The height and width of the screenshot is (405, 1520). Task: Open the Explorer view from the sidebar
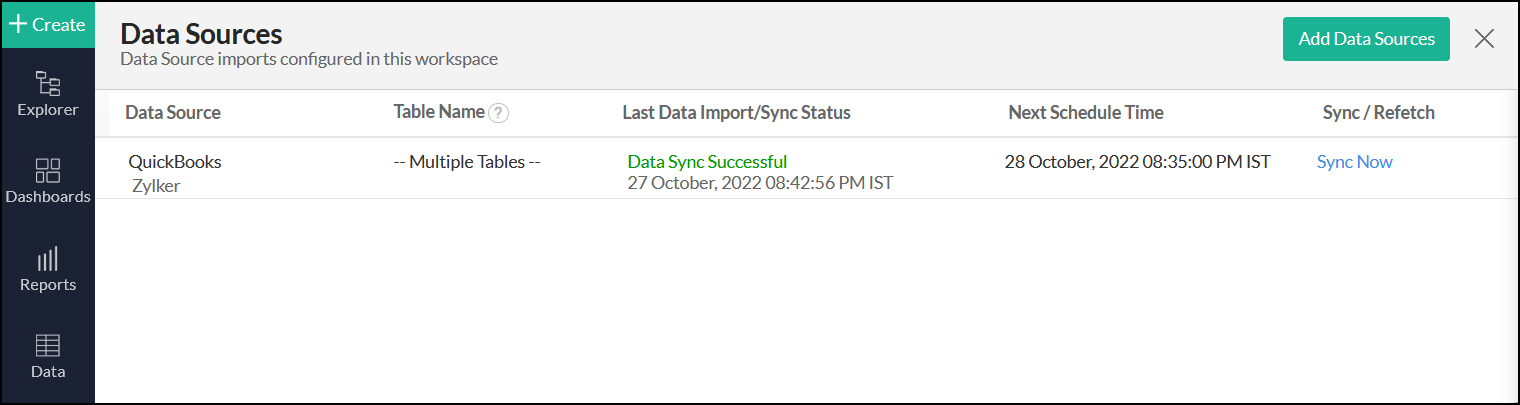coord(47,92)
